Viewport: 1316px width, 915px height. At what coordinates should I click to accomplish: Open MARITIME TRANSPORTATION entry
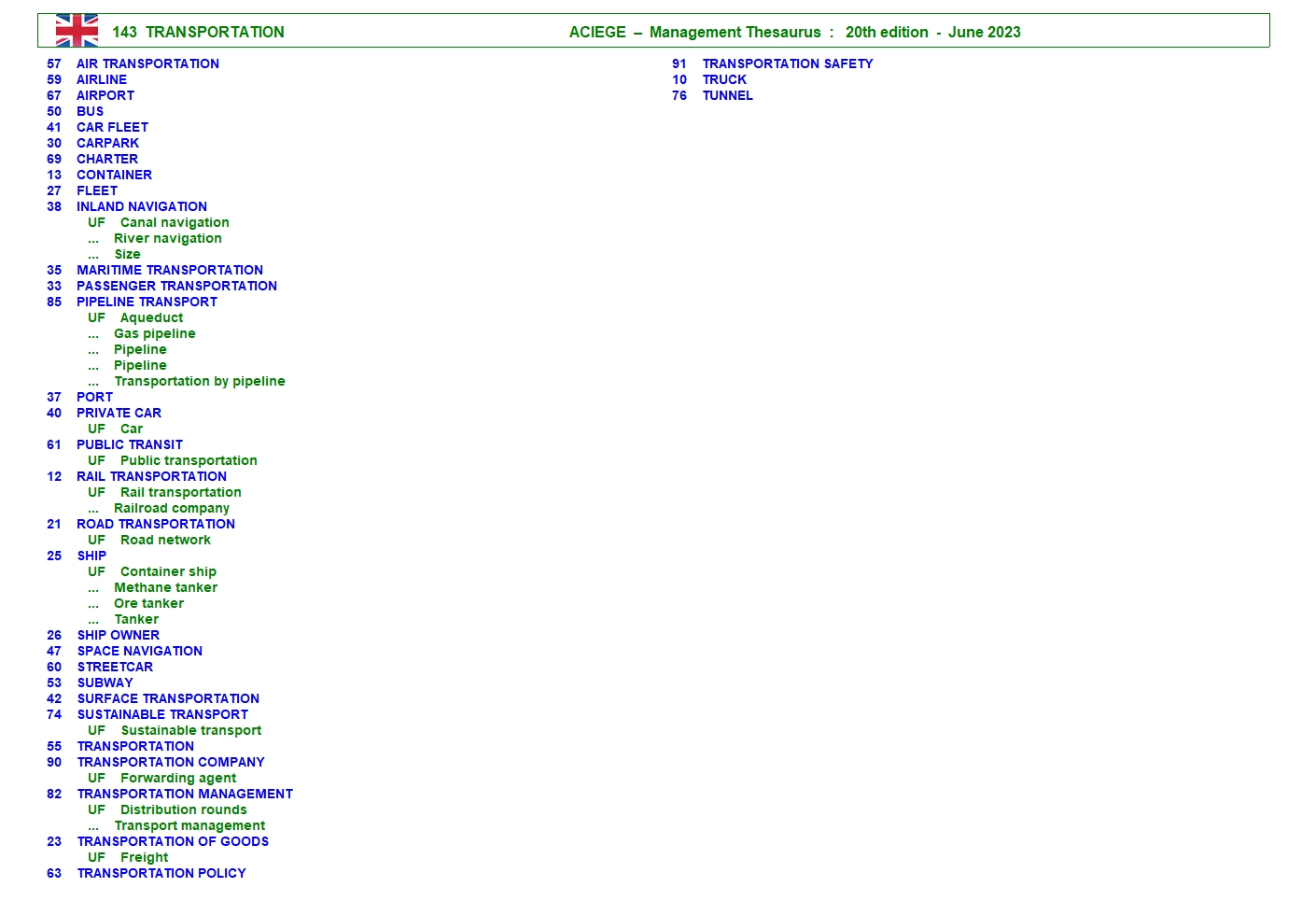click(x=170, y=270)
